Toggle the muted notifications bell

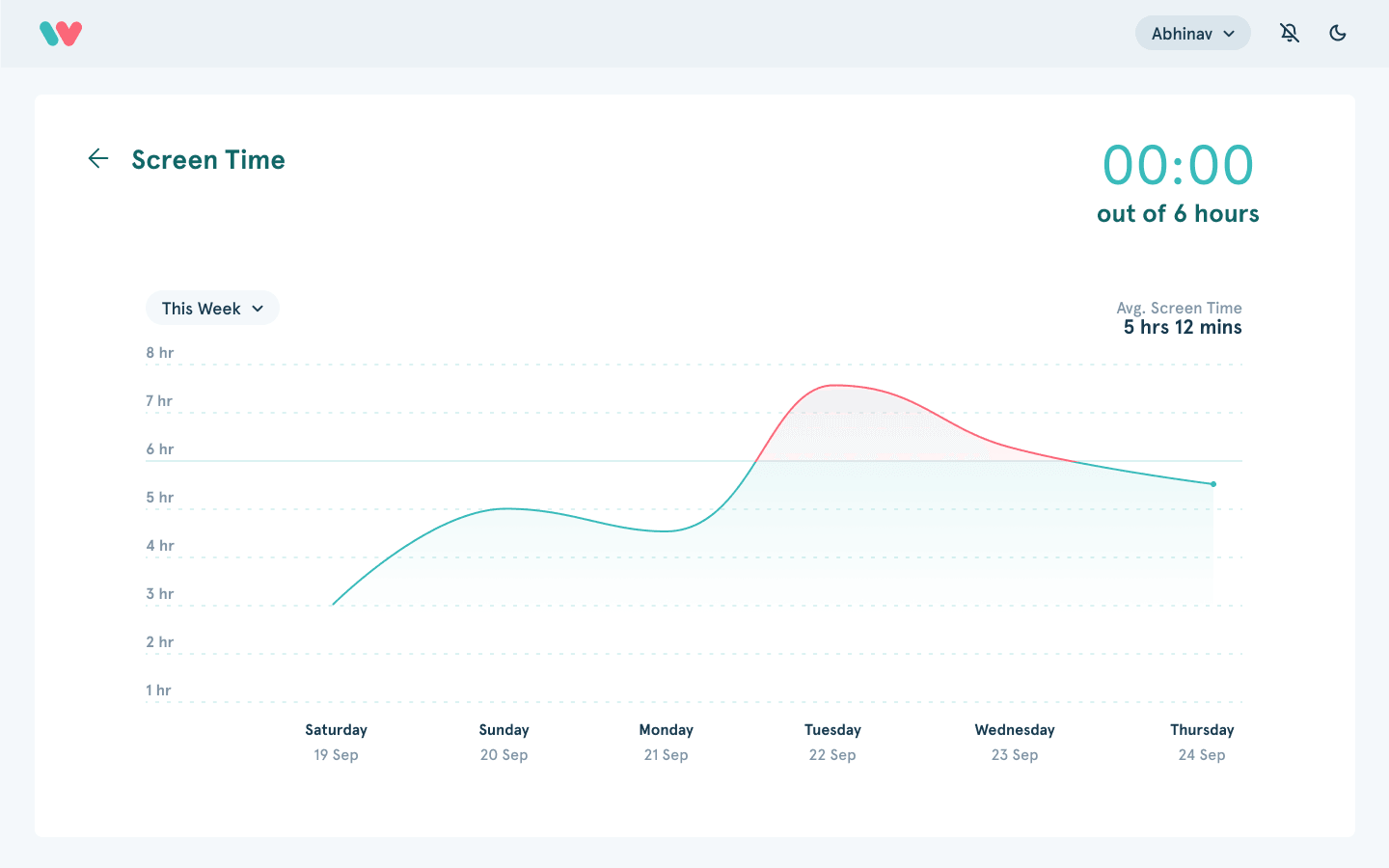click(x=1290, y=33)
